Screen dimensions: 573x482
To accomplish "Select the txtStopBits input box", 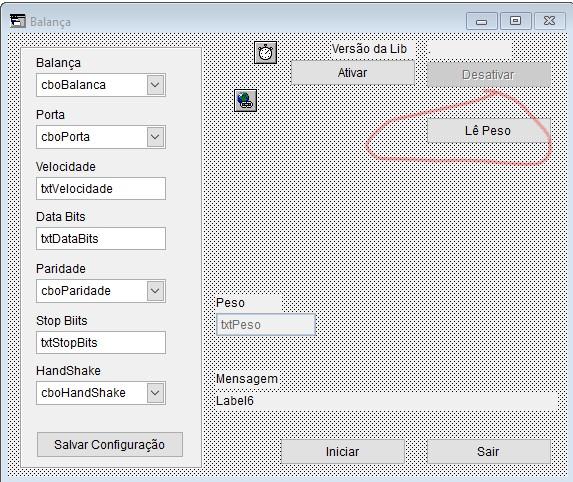I will [101, 342].
